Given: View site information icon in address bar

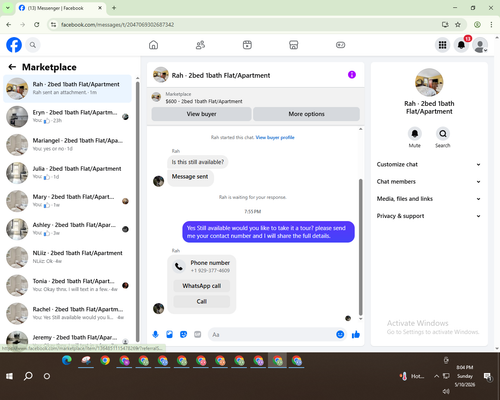Looking at the screenshot, I should [53, 24].
